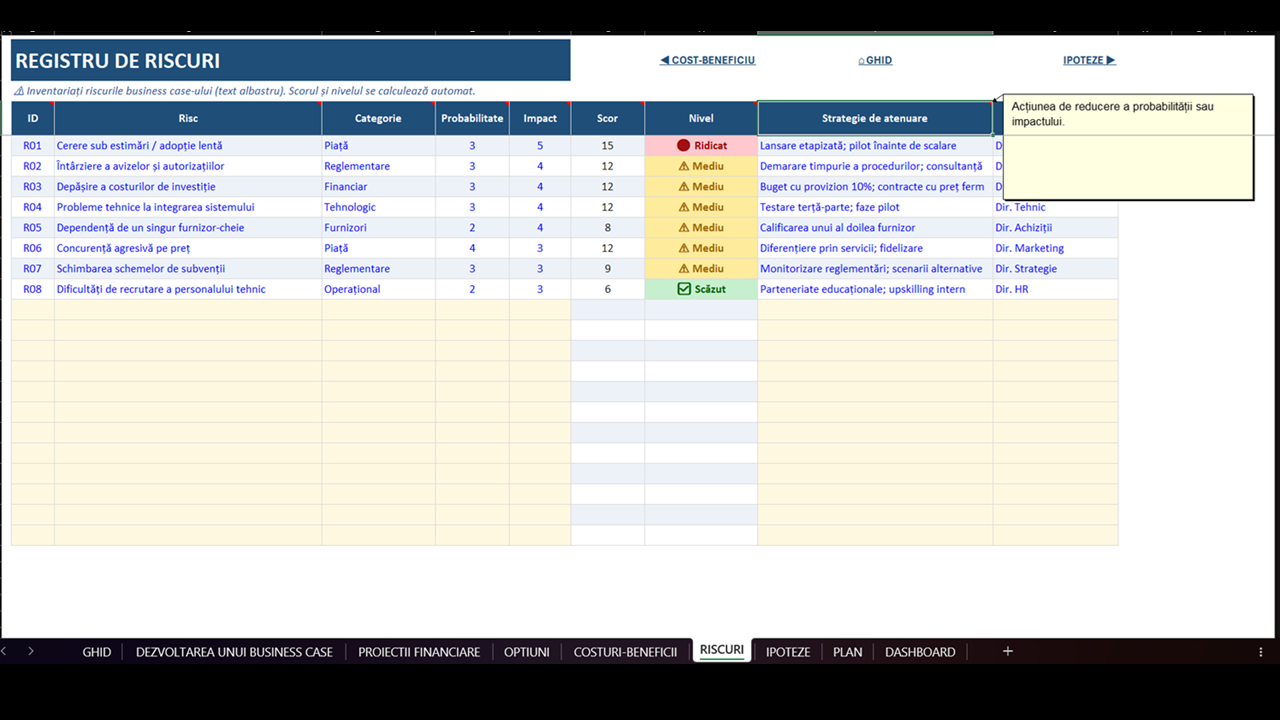The width and height of the screenshot is (1280, 720).
Task: Select the cell 'Cerere sub estimări / adopție lentă'
Action: 188,146
